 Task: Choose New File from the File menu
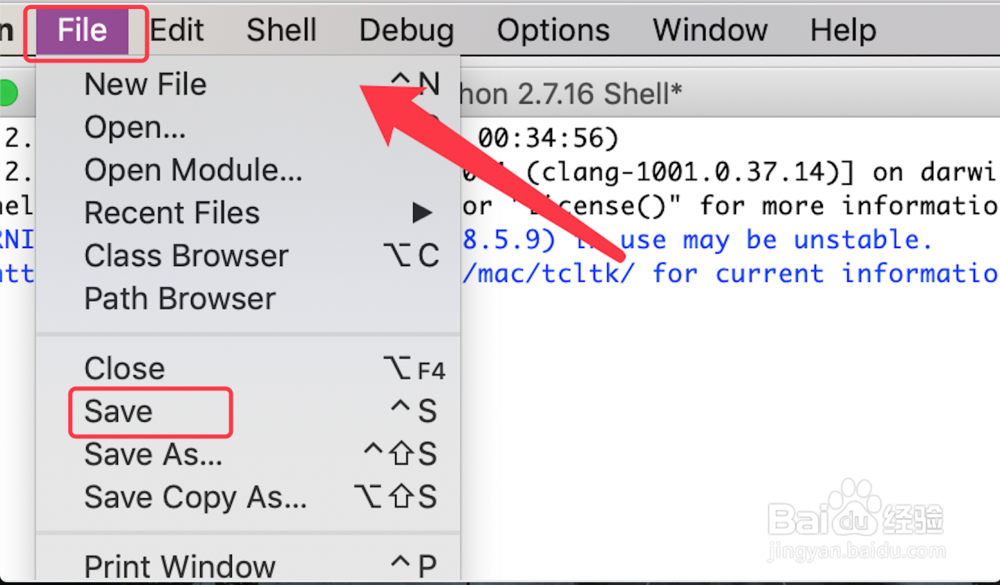pyautogui.click(x=248, y=84)
